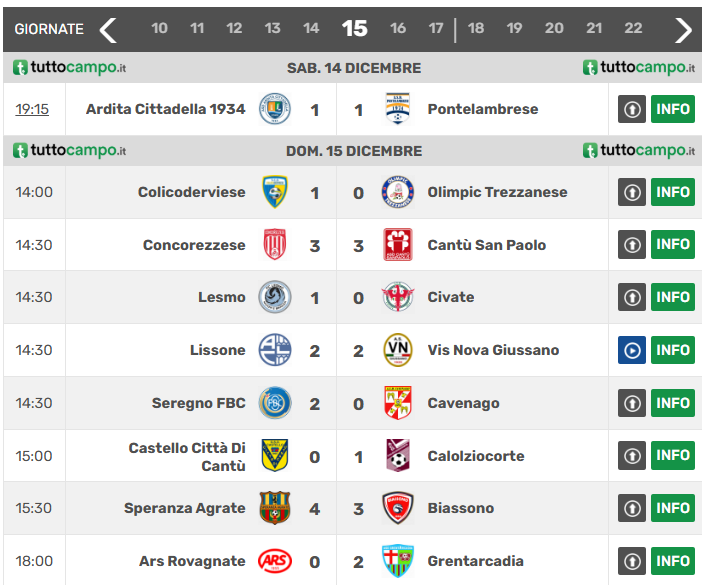Switch to giornata 22
This screenshot has width=702, height=585.
click(x=633, y=28)
